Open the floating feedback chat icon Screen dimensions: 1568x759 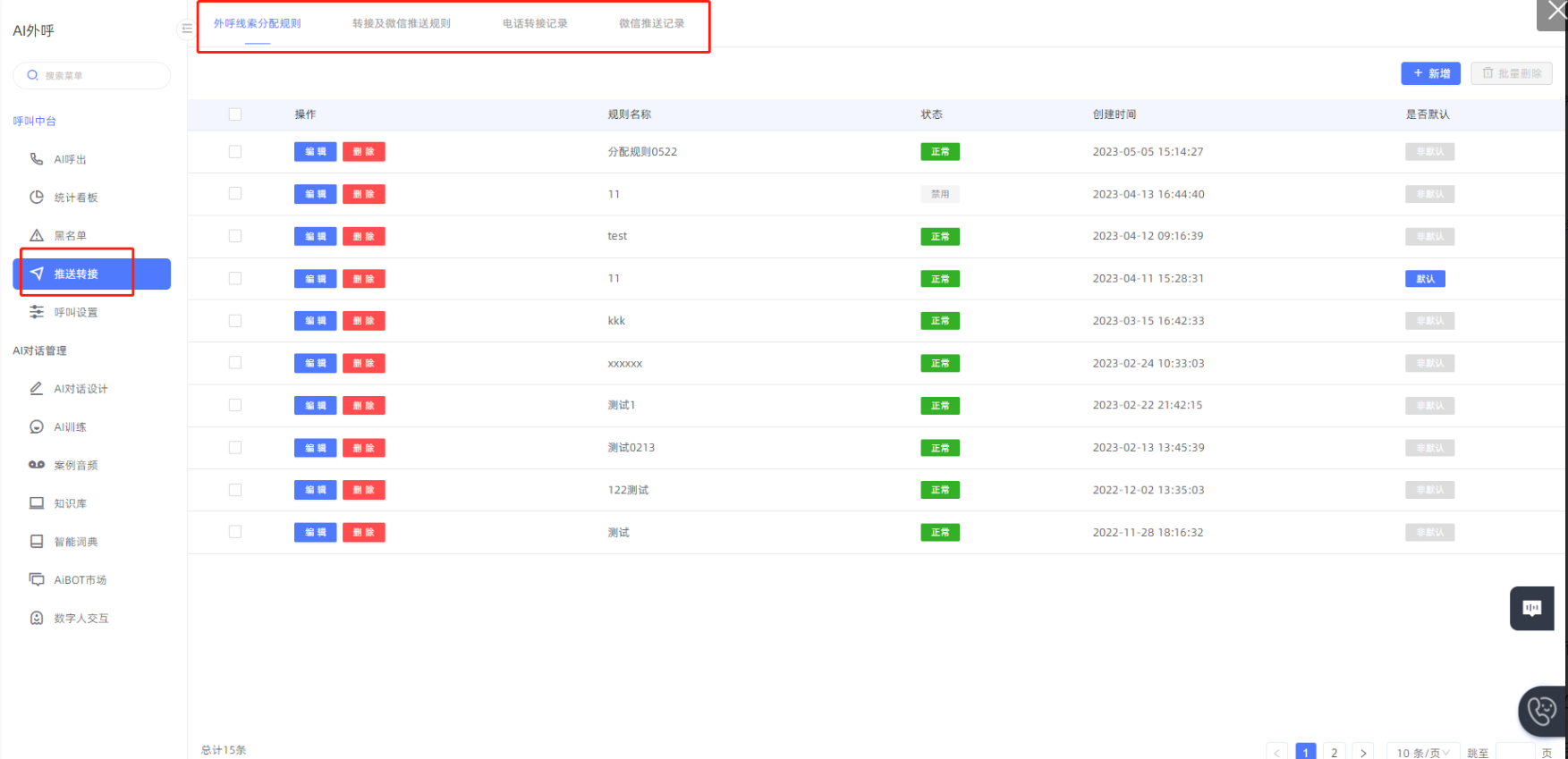1531,608
